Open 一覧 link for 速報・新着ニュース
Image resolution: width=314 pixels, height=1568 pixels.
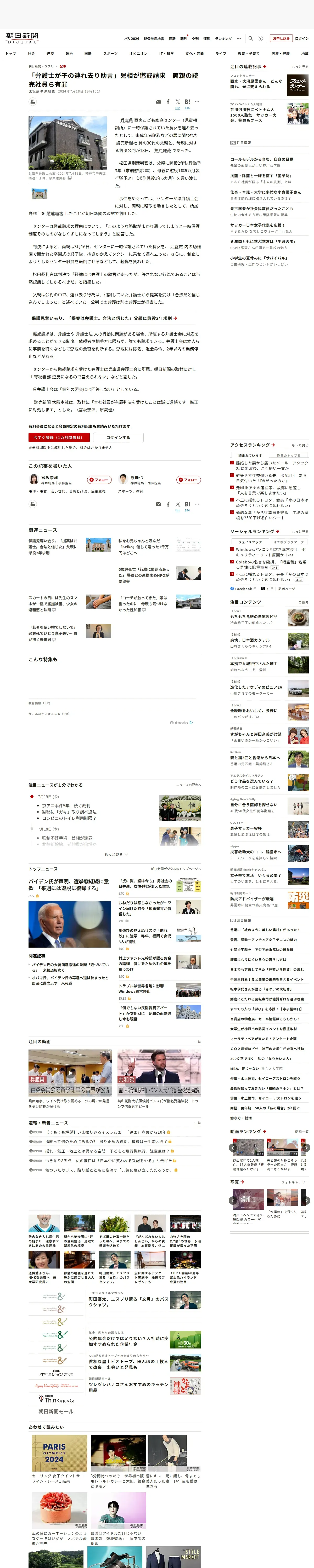click(x=197, y=1122)
